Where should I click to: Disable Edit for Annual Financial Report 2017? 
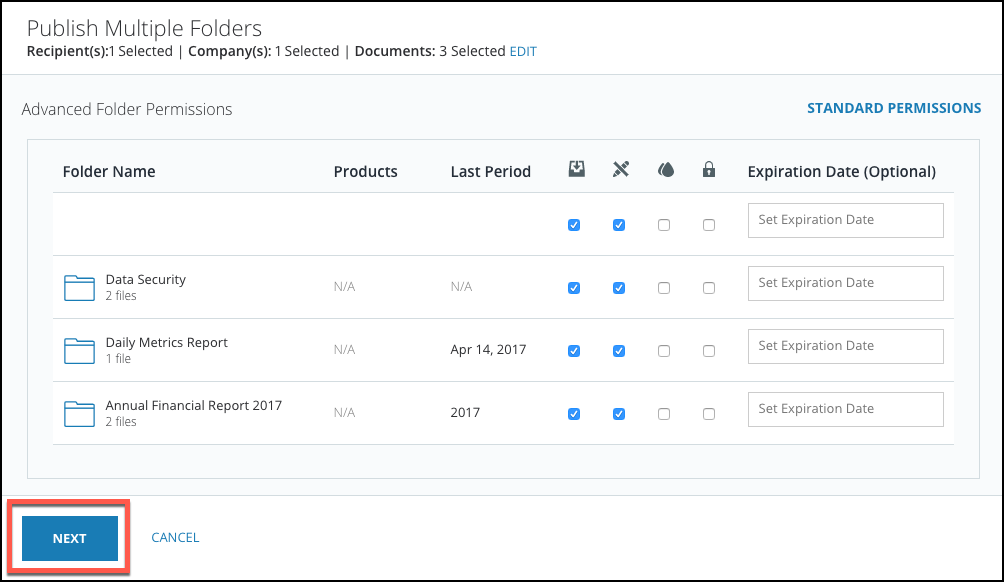click(619, 413)
